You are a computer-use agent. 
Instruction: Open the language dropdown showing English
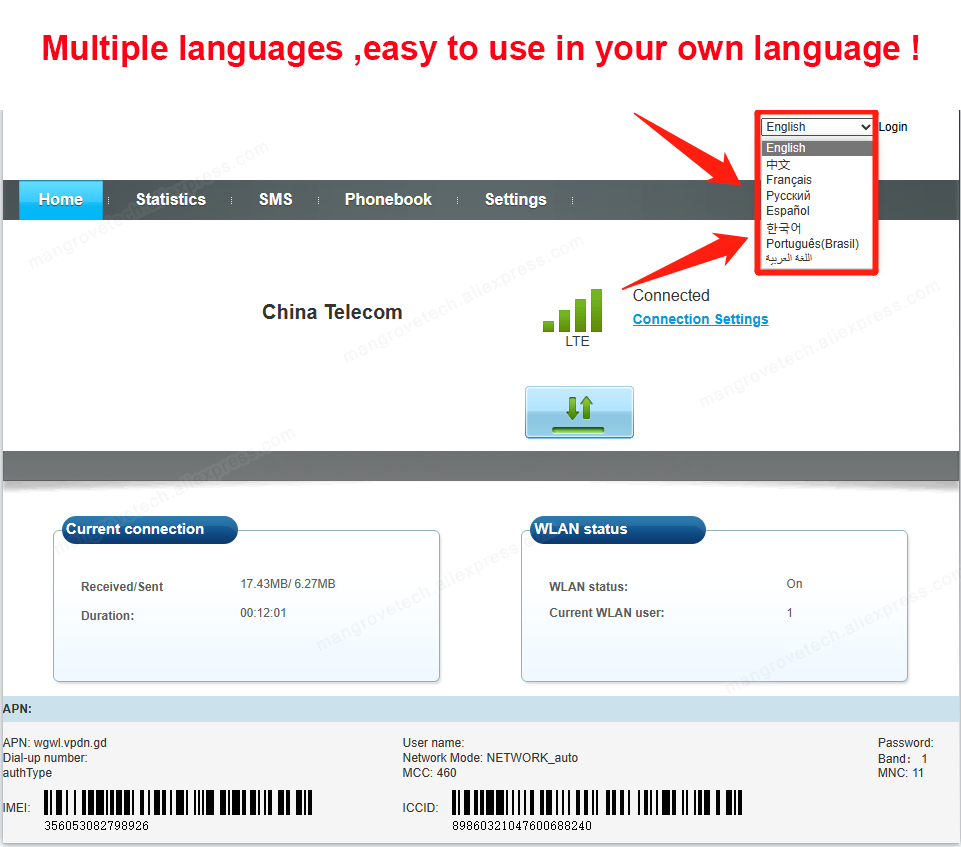click(x=816, y=127)
